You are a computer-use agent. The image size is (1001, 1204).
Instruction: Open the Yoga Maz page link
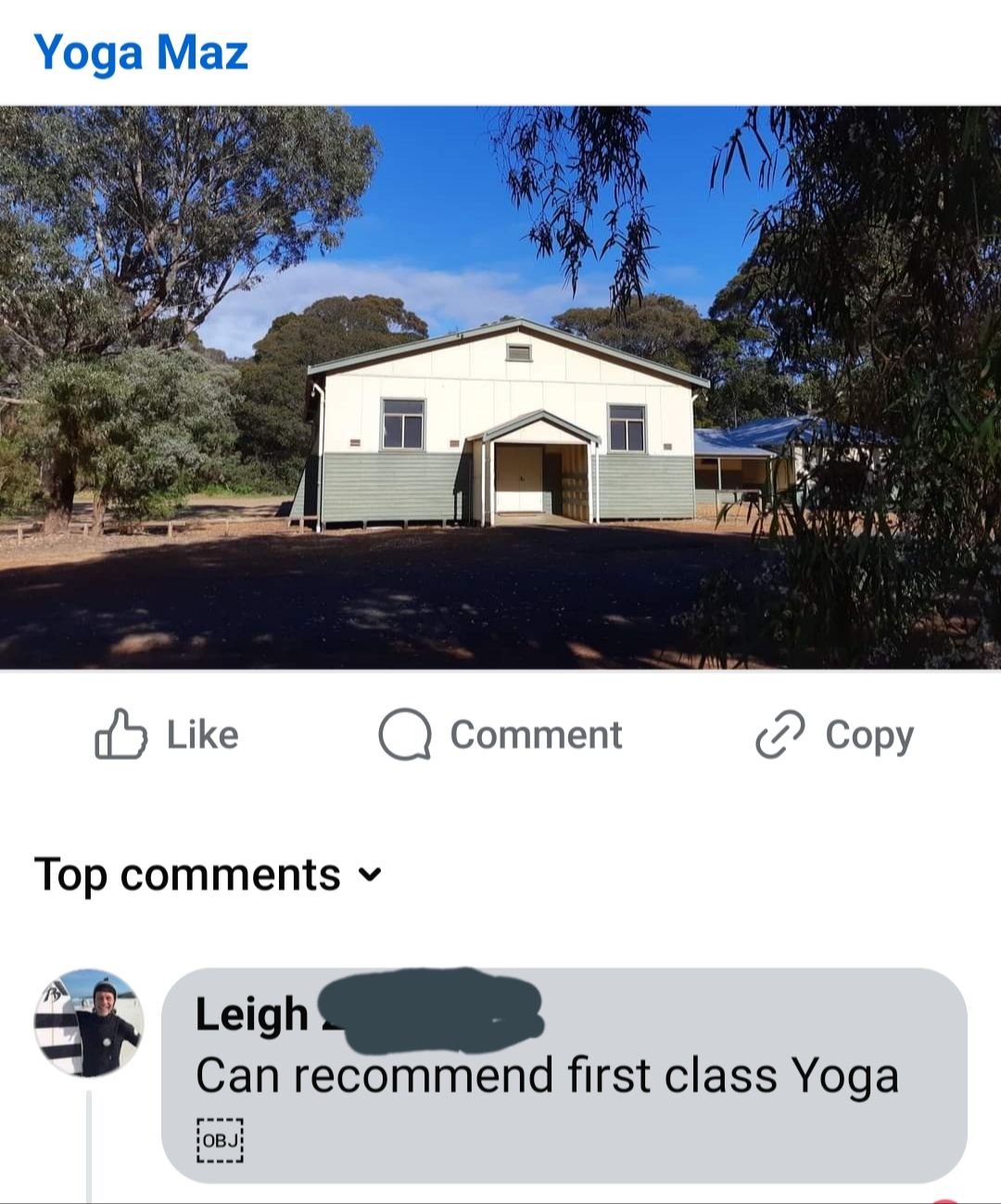point(141,53)
